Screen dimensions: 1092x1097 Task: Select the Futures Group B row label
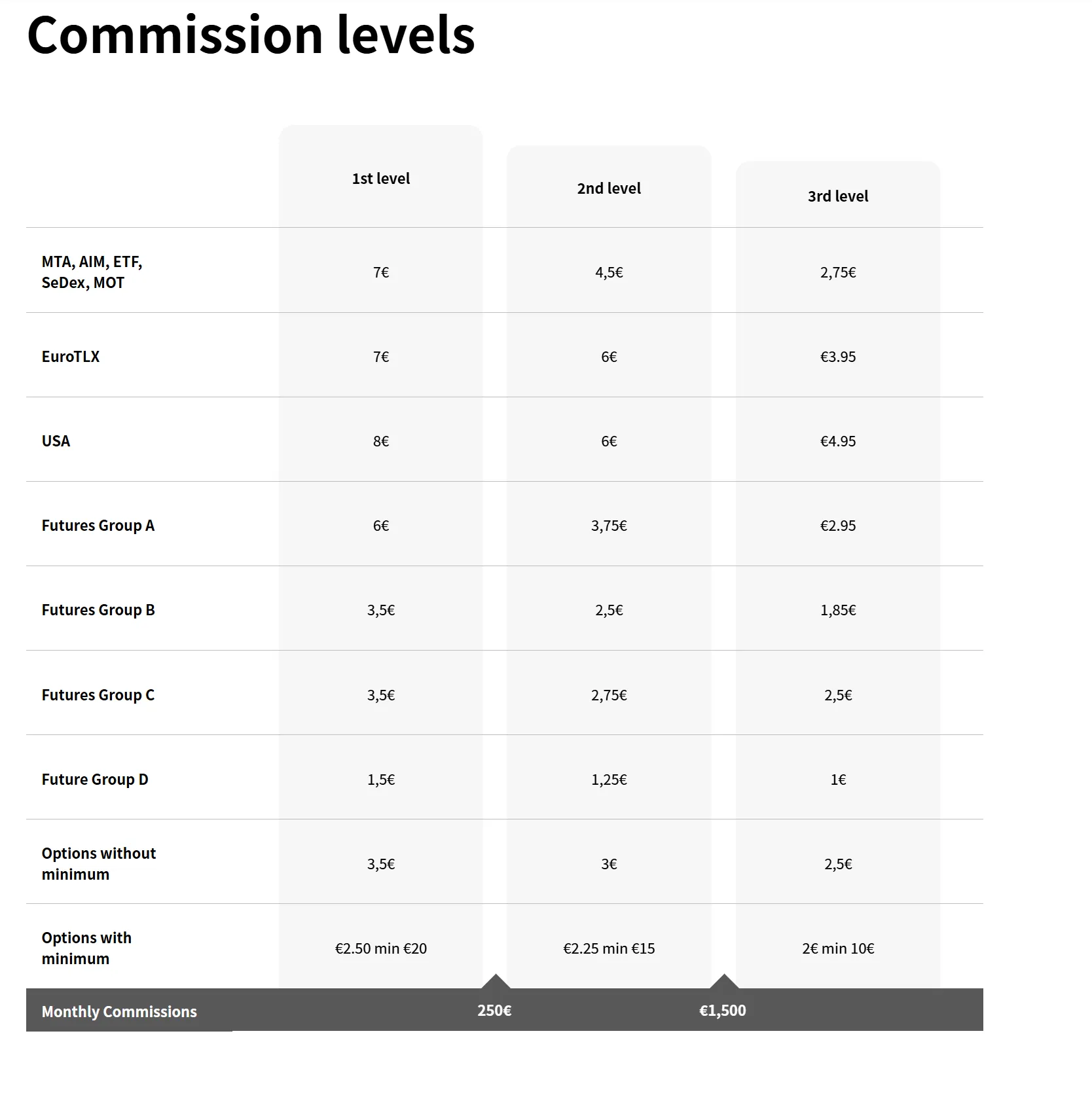point(98,610)
